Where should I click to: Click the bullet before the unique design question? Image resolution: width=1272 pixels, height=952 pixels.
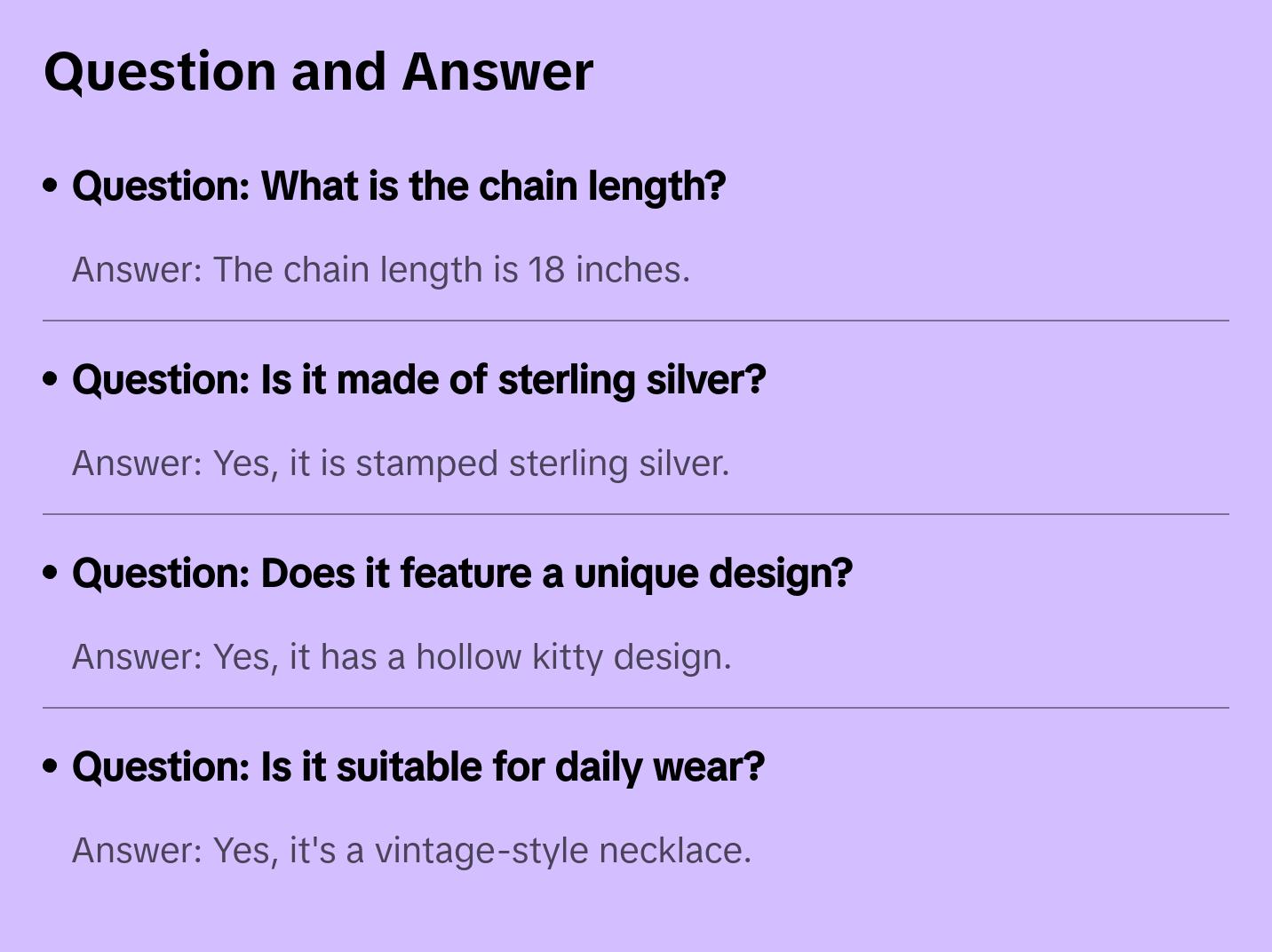pyautogui.click(x=51, y=573)
